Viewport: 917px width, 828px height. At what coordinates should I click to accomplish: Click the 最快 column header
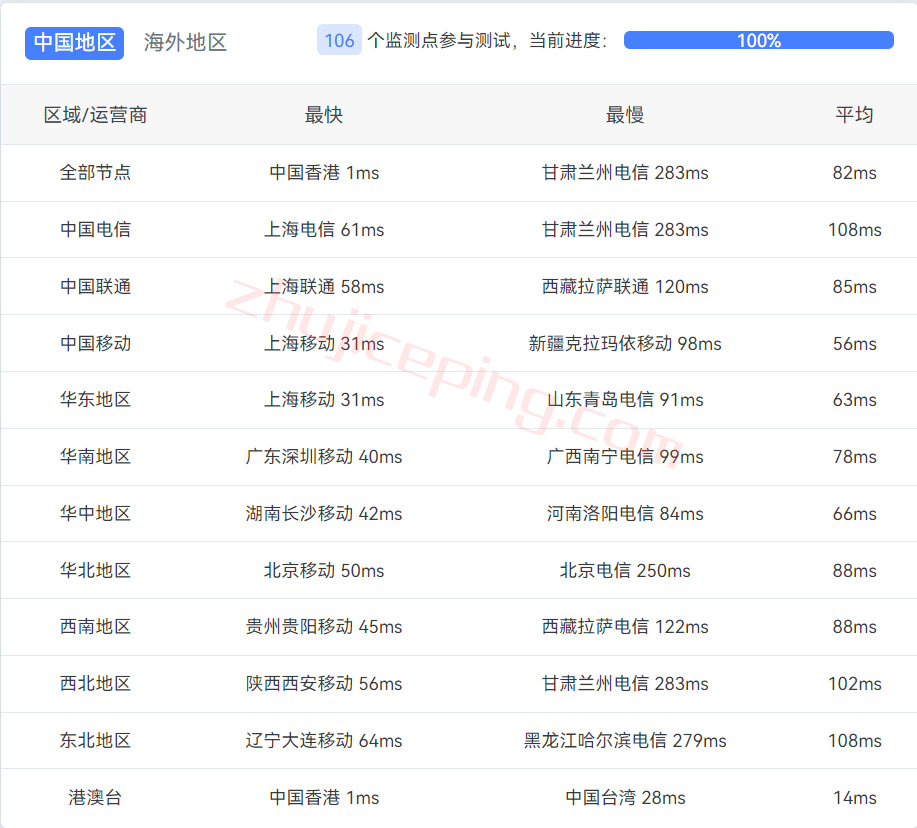click(x=323, y=115)
